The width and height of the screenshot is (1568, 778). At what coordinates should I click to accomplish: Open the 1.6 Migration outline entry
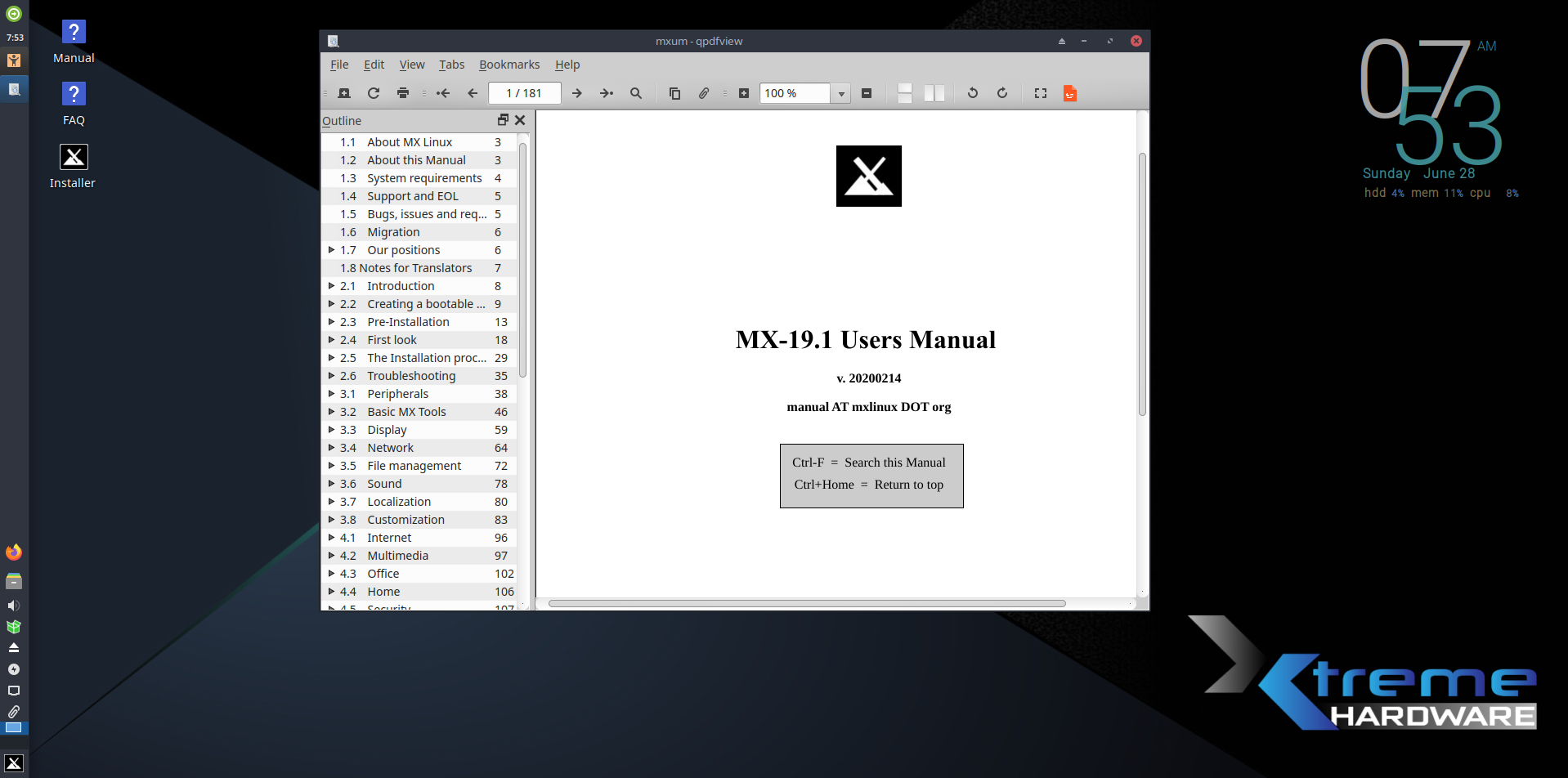point(393,232)
